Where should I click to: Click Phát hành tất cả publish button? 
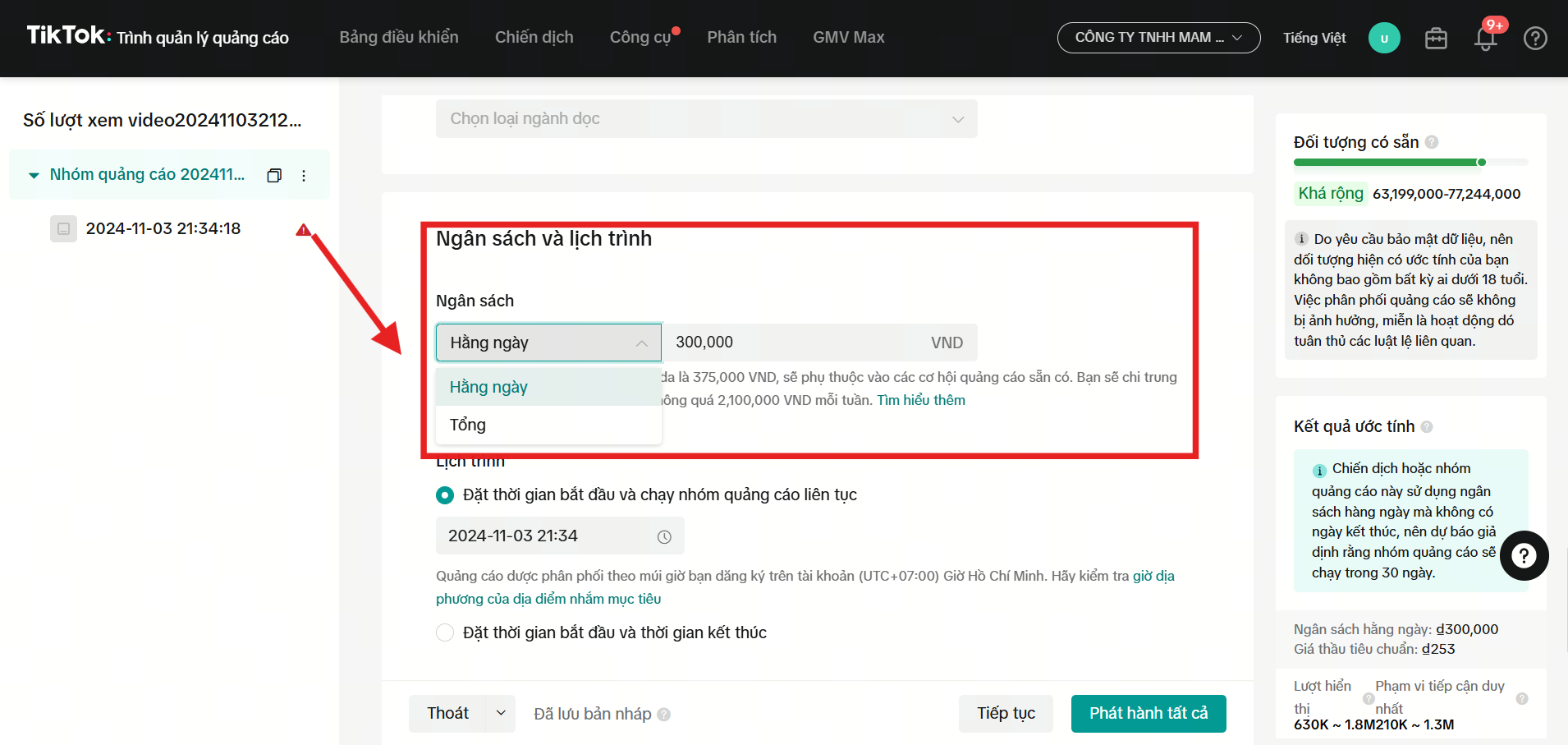[x=1148, y=713]
